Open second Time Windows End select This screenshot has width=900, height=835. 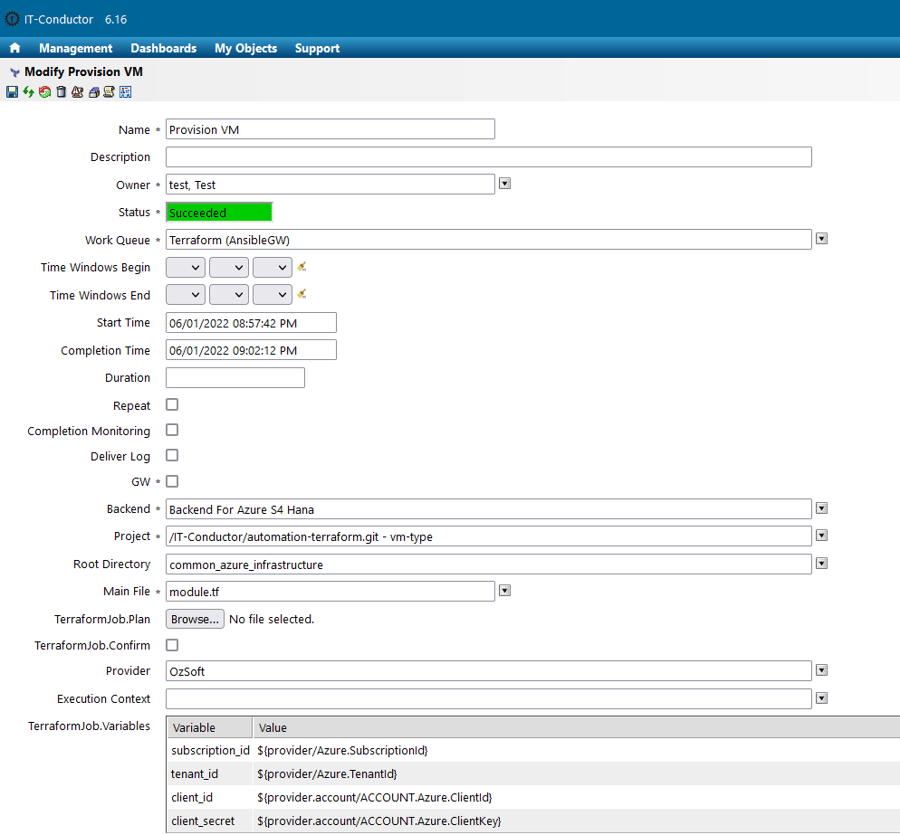(x=229, y=294)
